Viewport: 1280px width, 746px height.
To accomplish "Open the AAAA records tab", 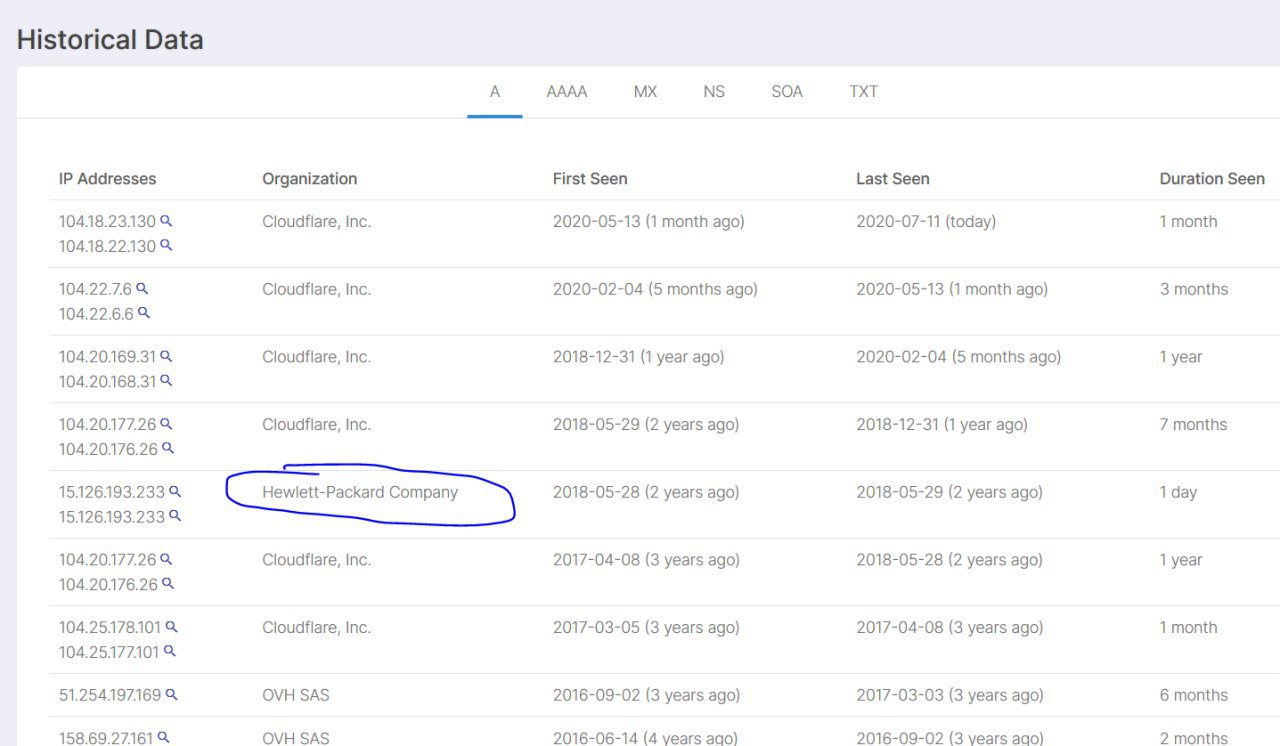I will [x=567, y=92].
